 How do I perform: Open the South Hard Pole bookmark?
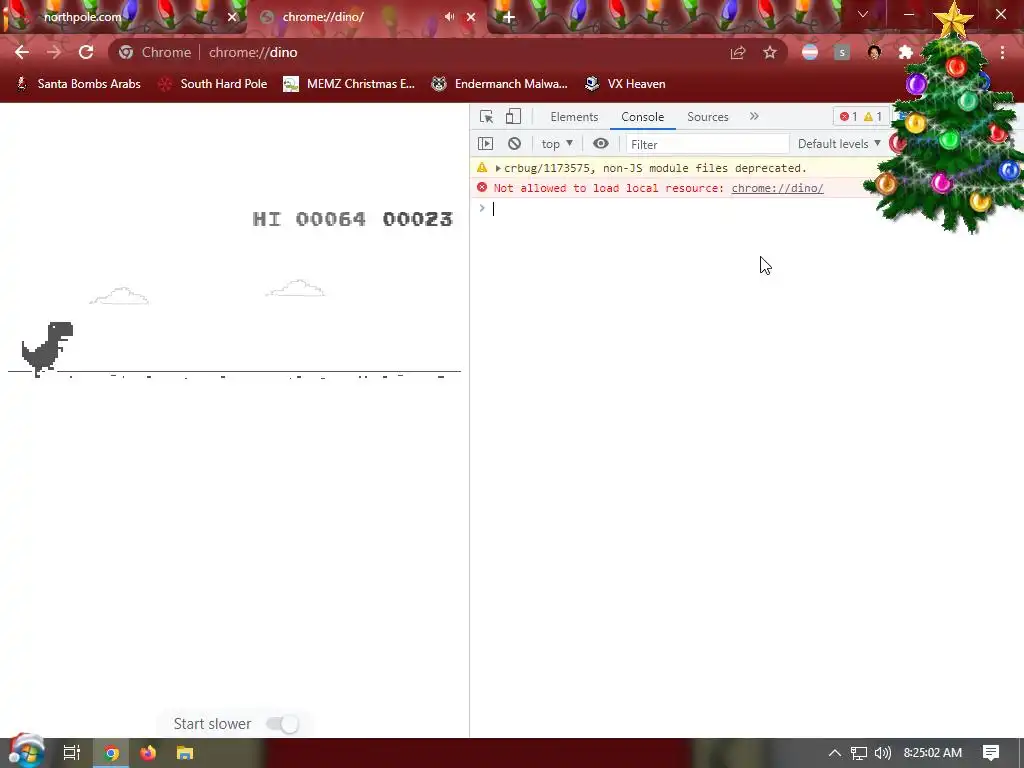pyautogui.click(x=213, y=84)
